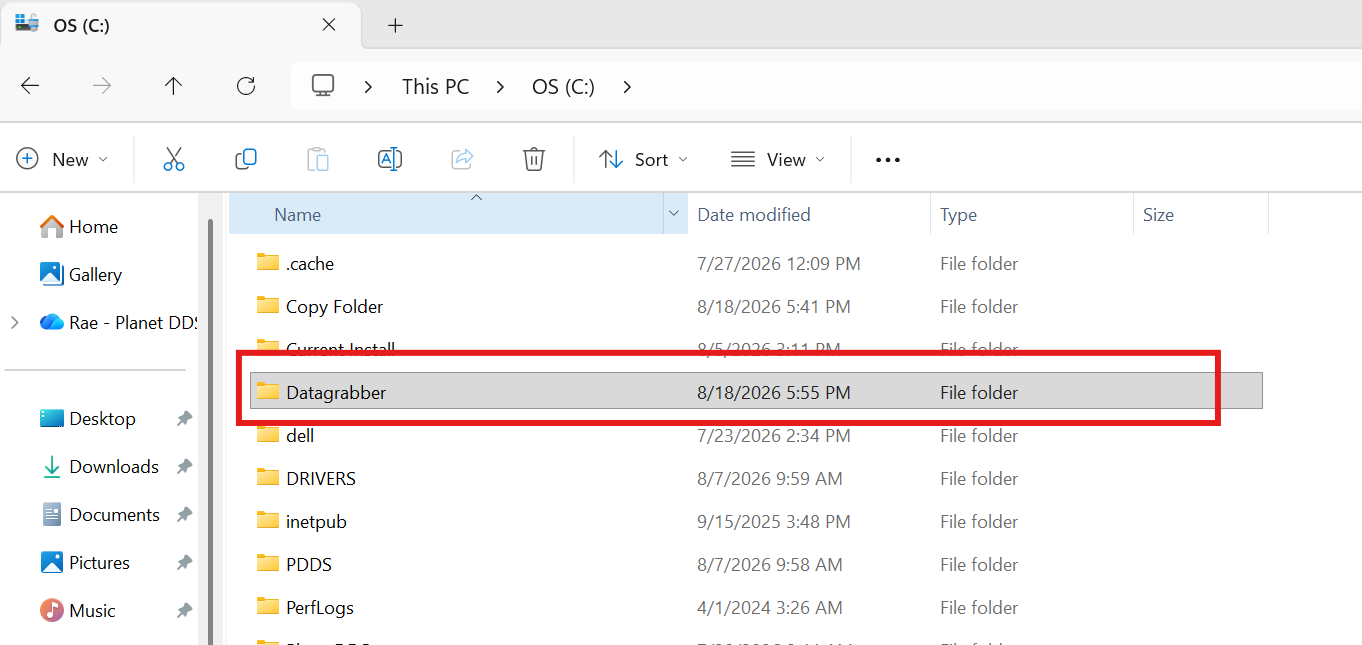Screen dimensions: 1362x645
Task: Click the dell folder icon
Action: point(268,435)
